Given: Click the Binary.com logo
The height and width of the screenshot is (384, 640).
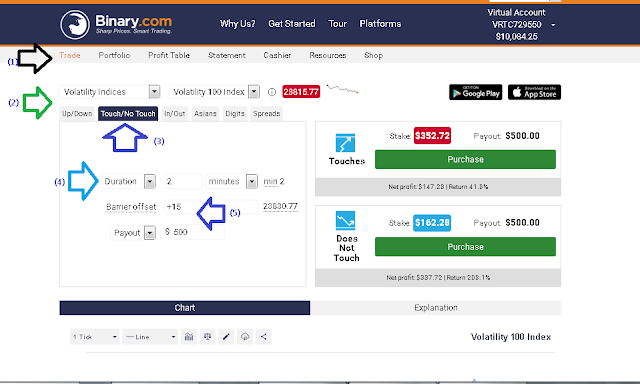Looking at the screenshot, I should pos(116,24).
